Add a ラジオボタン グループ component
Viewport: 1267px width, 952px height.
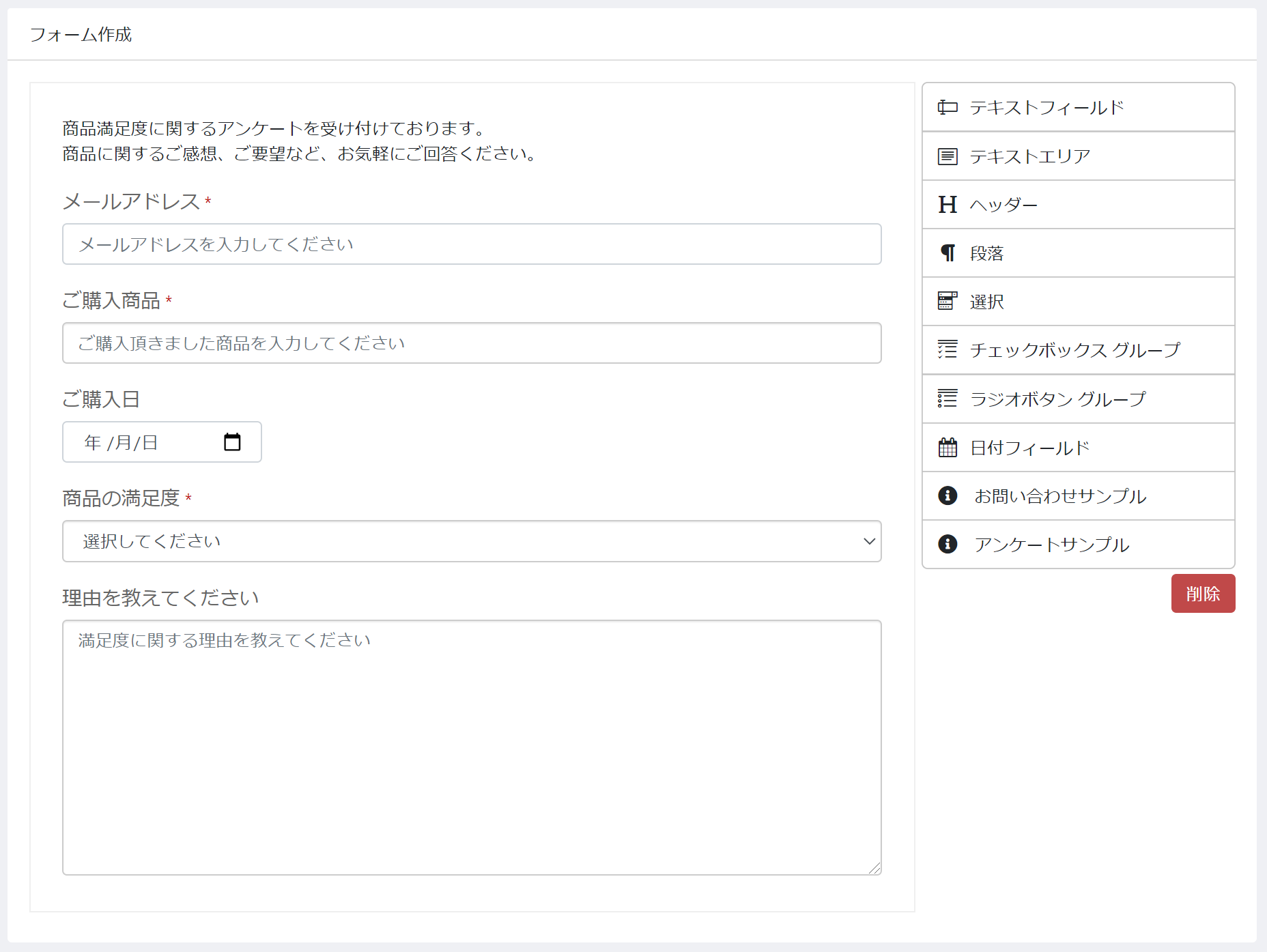[1079, 399]
